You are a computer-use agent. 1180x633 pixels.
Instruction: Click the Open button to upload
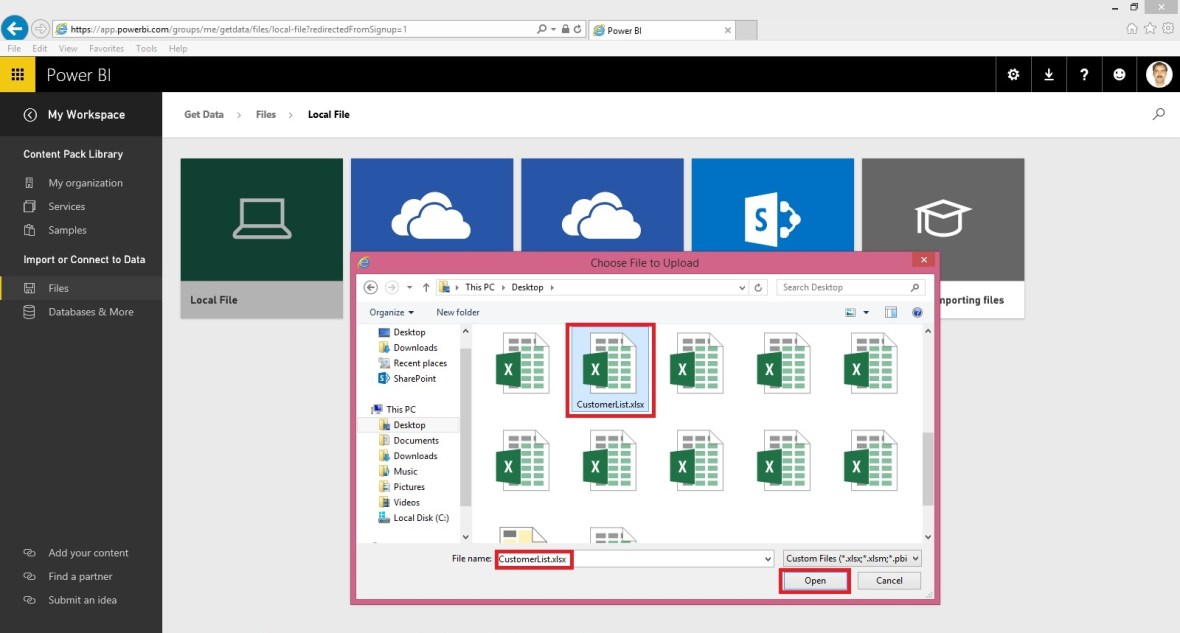[814, 580]
